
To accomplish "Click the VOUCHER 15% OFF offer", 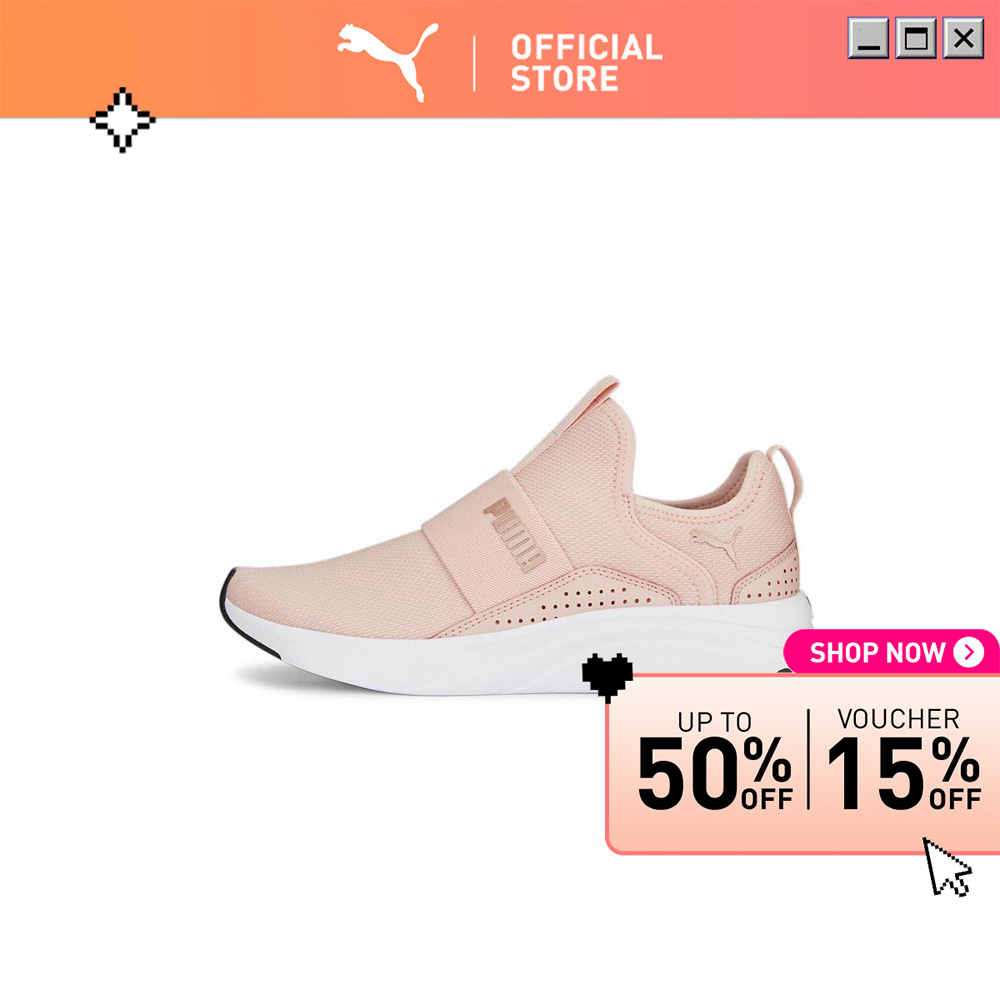I will click(x=903, y=759).
